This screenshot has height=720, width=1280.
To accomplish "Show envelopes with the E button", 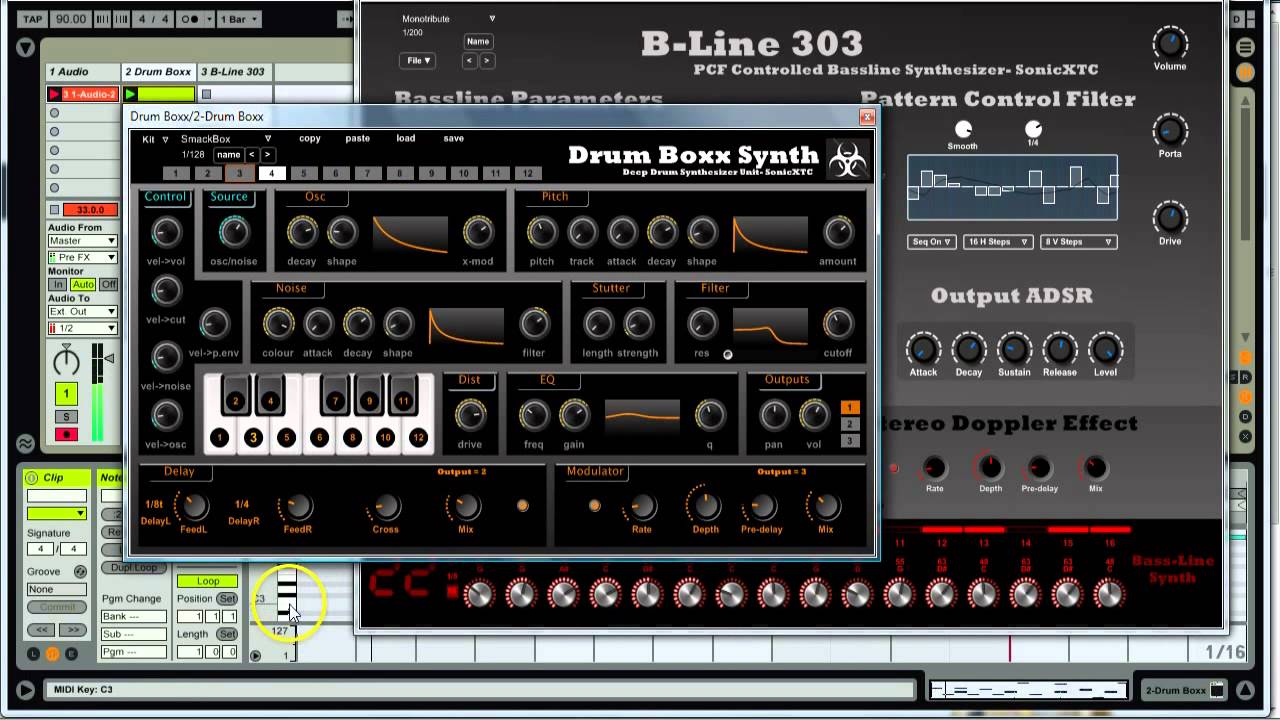I will pos(71,653).
